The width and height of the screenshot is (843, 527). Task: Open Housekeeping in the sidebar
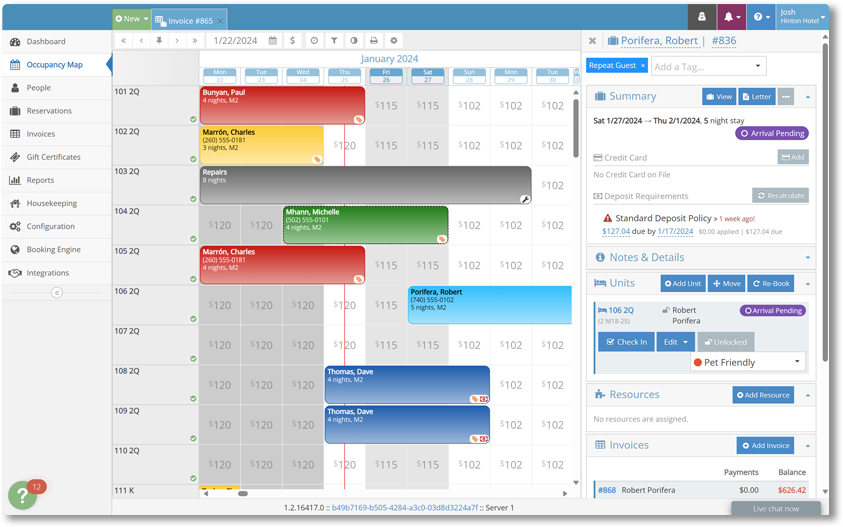[52, 203]
